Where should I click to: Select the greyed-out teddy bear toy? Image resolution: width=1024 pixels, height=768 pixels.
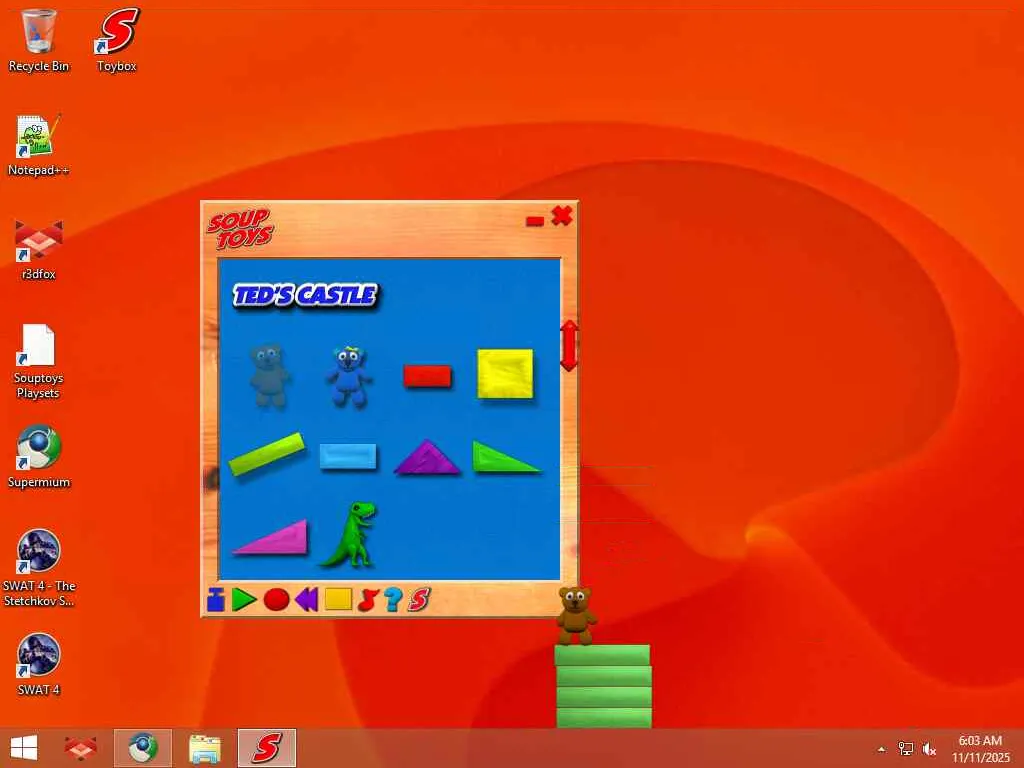point(269,376)
